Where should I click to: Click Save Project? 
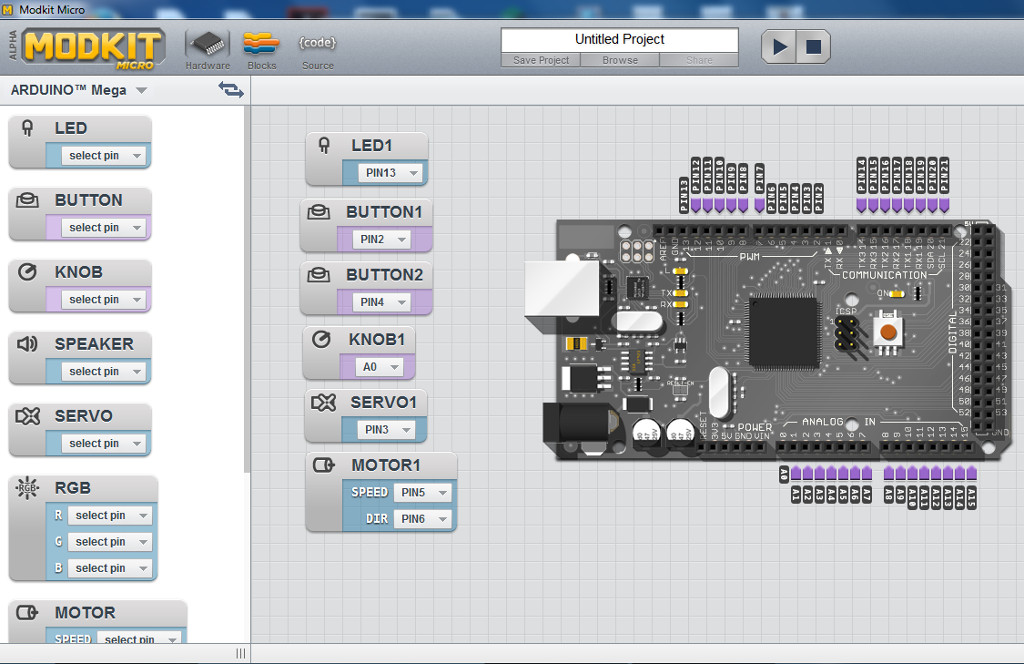[541, 60]
